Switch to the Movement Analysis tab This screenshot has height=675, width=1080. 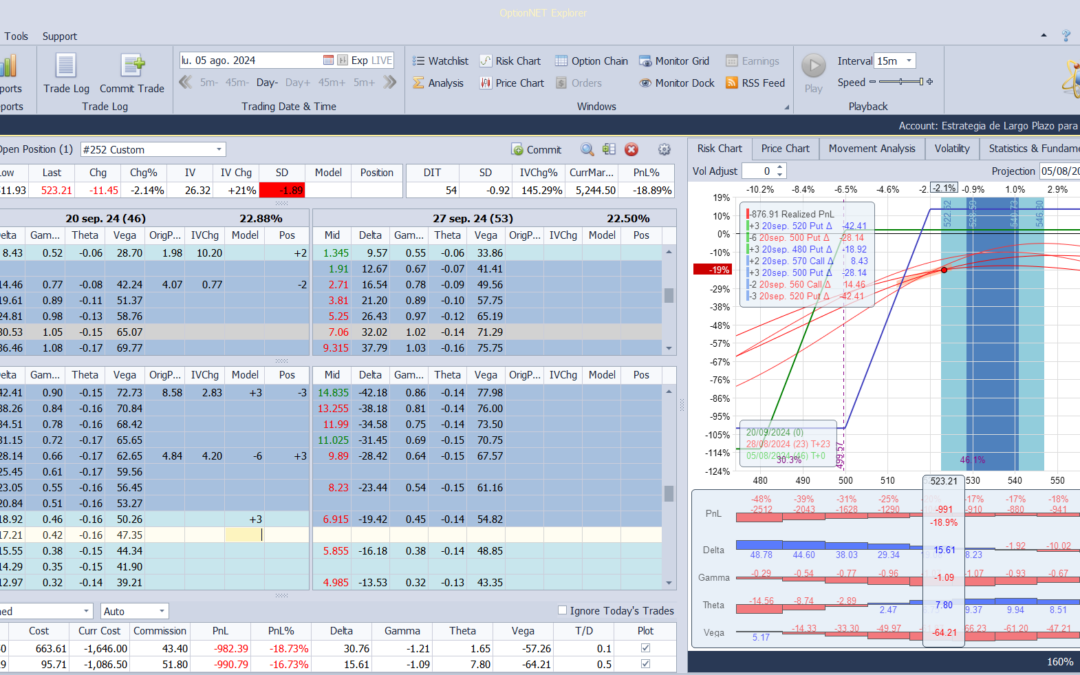872,148
